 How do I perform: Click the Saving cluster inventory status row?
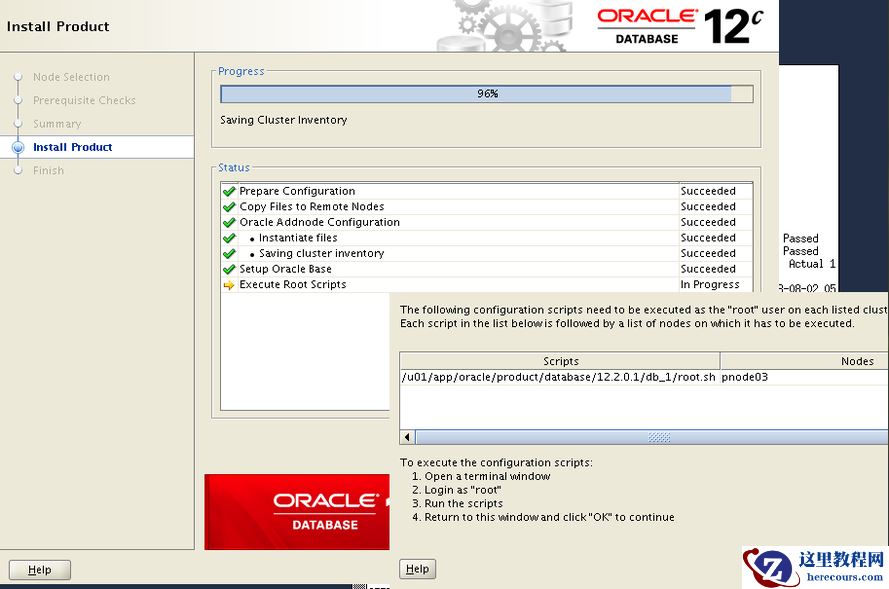tap(486, 253)
